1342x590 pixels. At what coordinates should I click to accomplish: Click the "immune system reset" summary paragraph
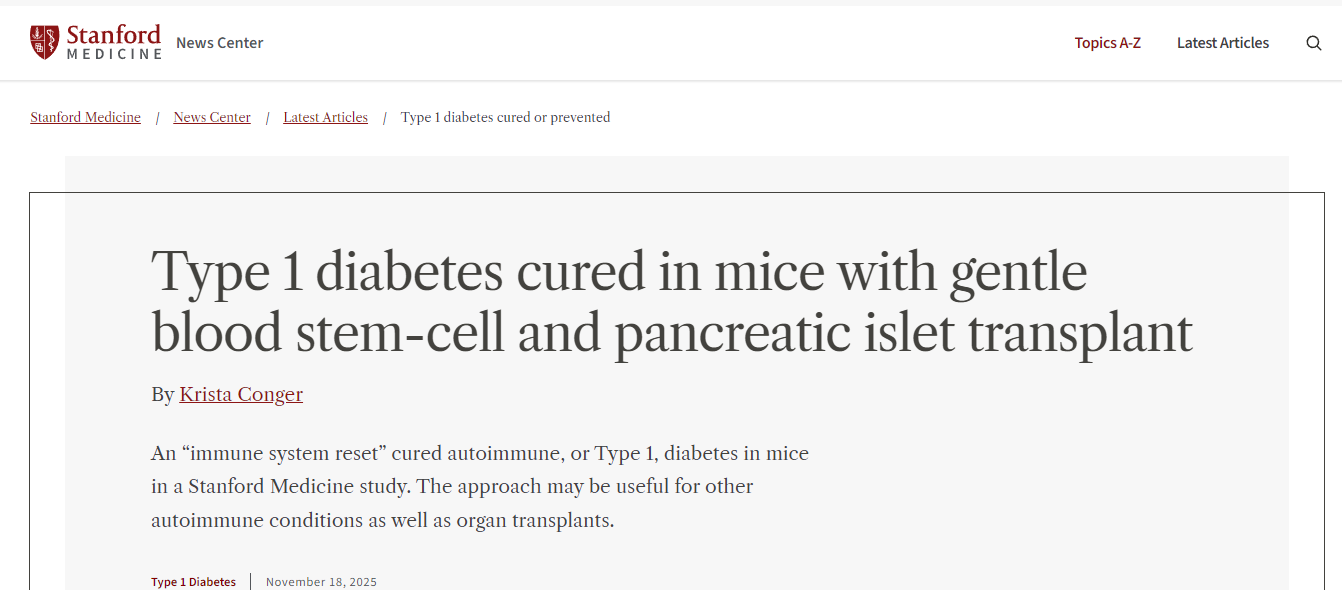pos(480,487)
